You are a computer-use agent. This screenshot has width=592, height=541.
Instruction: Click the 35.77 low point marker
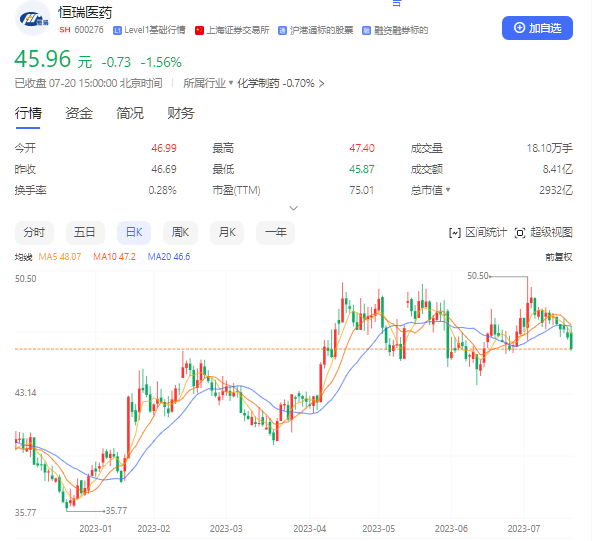pos(116,511)
